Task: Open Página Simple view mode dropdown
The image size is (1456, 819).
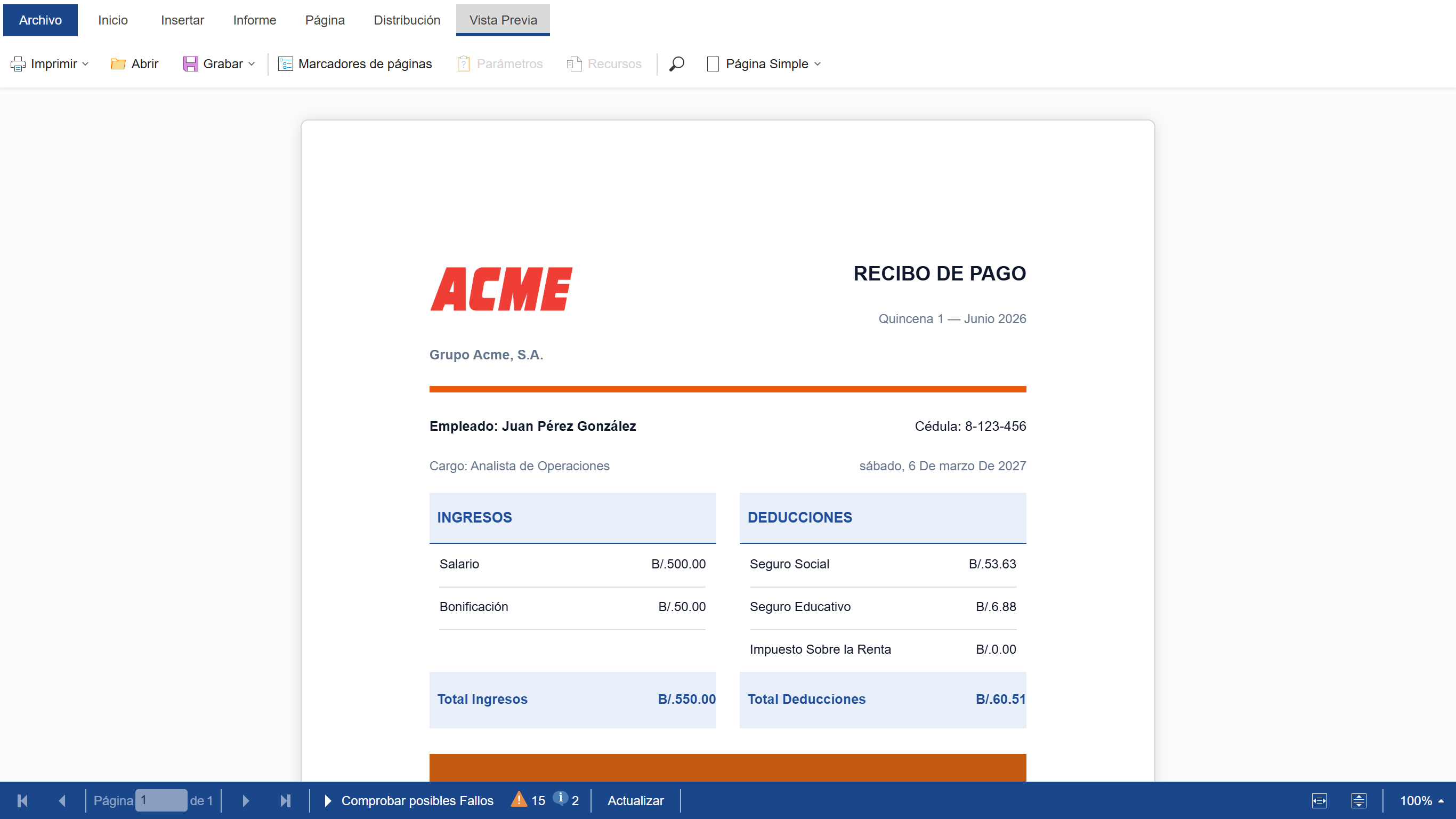Action: [x=818, y=64]
